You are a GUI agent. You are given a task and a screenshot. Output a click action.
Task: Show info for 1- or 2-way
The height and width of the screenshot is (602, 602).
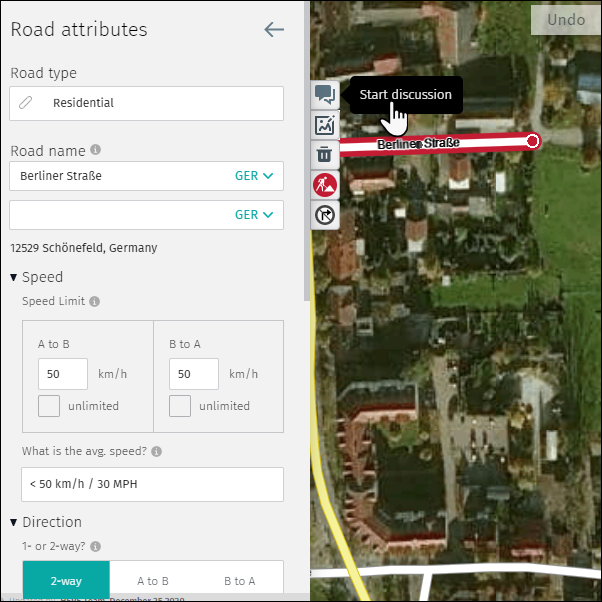tap(96, 546)
